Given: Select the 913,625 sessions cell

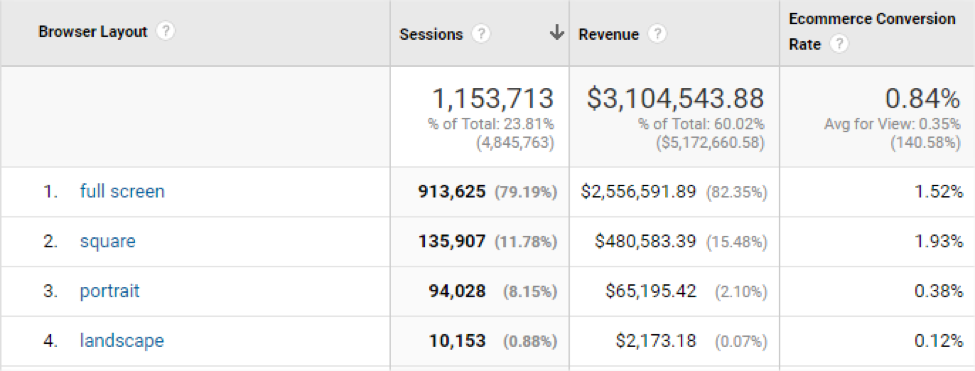Looking at the screenshot, I should (451, 191).
